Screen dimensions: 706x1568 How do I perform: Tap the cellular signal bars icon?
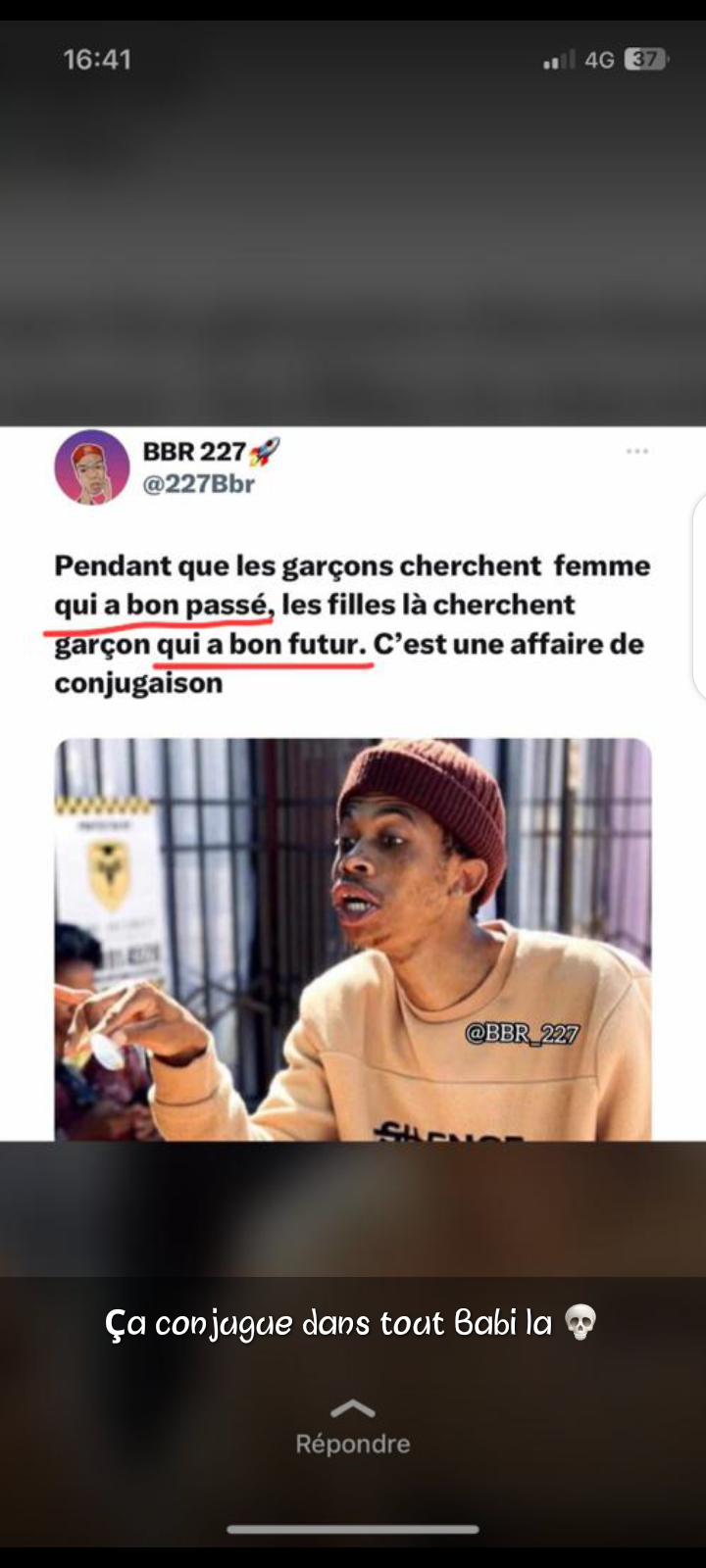(559, 61)
